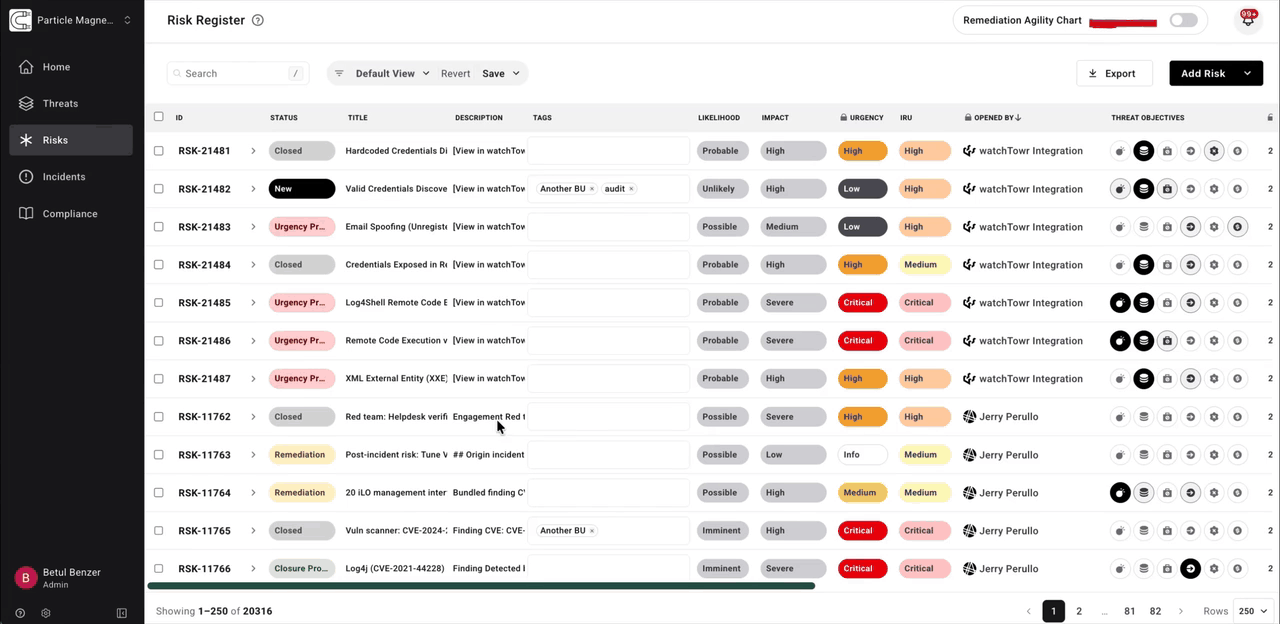Viewport: 1280px width, 624px height.
Task: Navigate to Compliance in the sidebar
Action: pos(71,214)
